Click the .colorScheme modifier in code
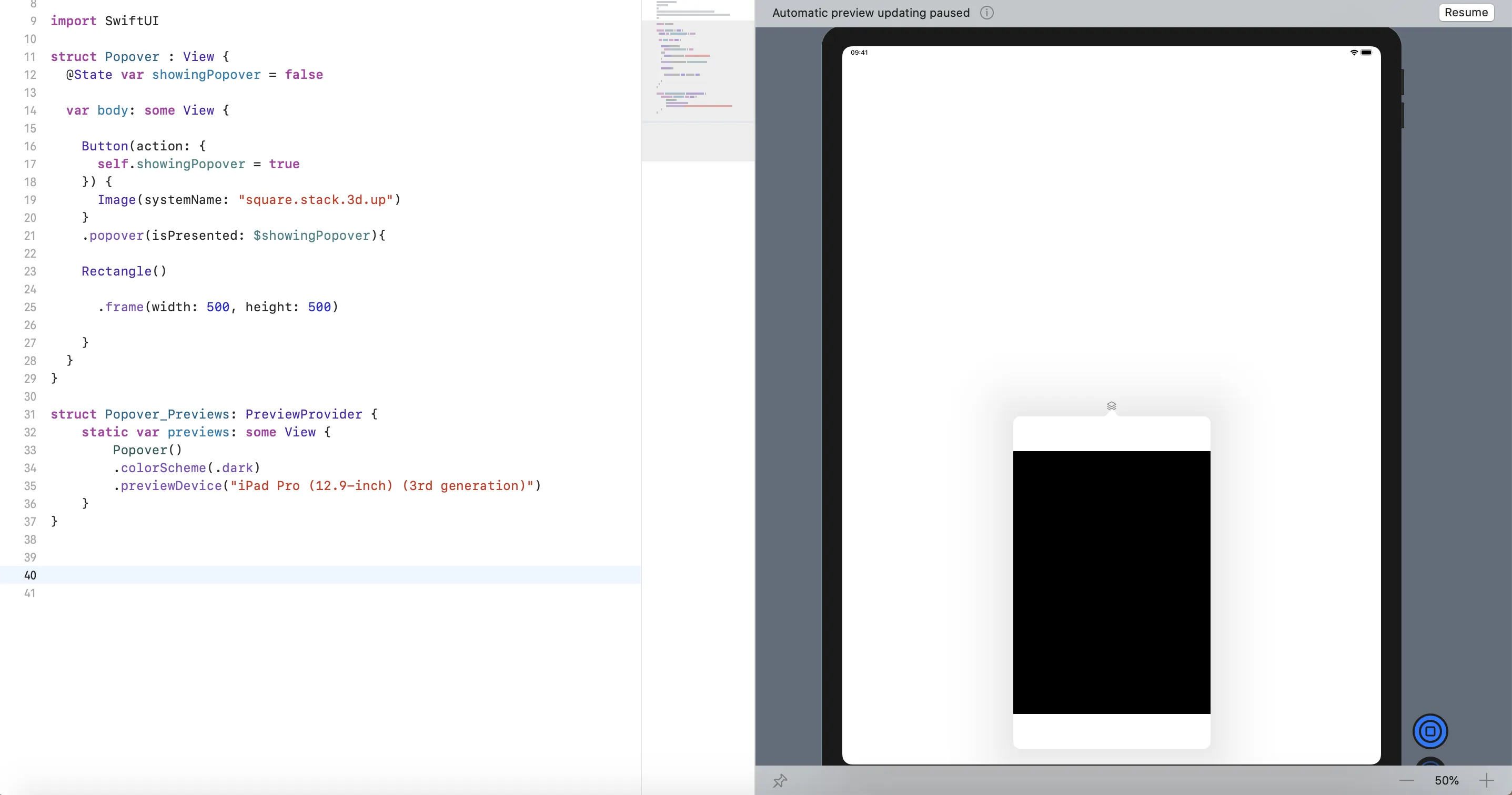1512x795 pixels. (163, 468)
